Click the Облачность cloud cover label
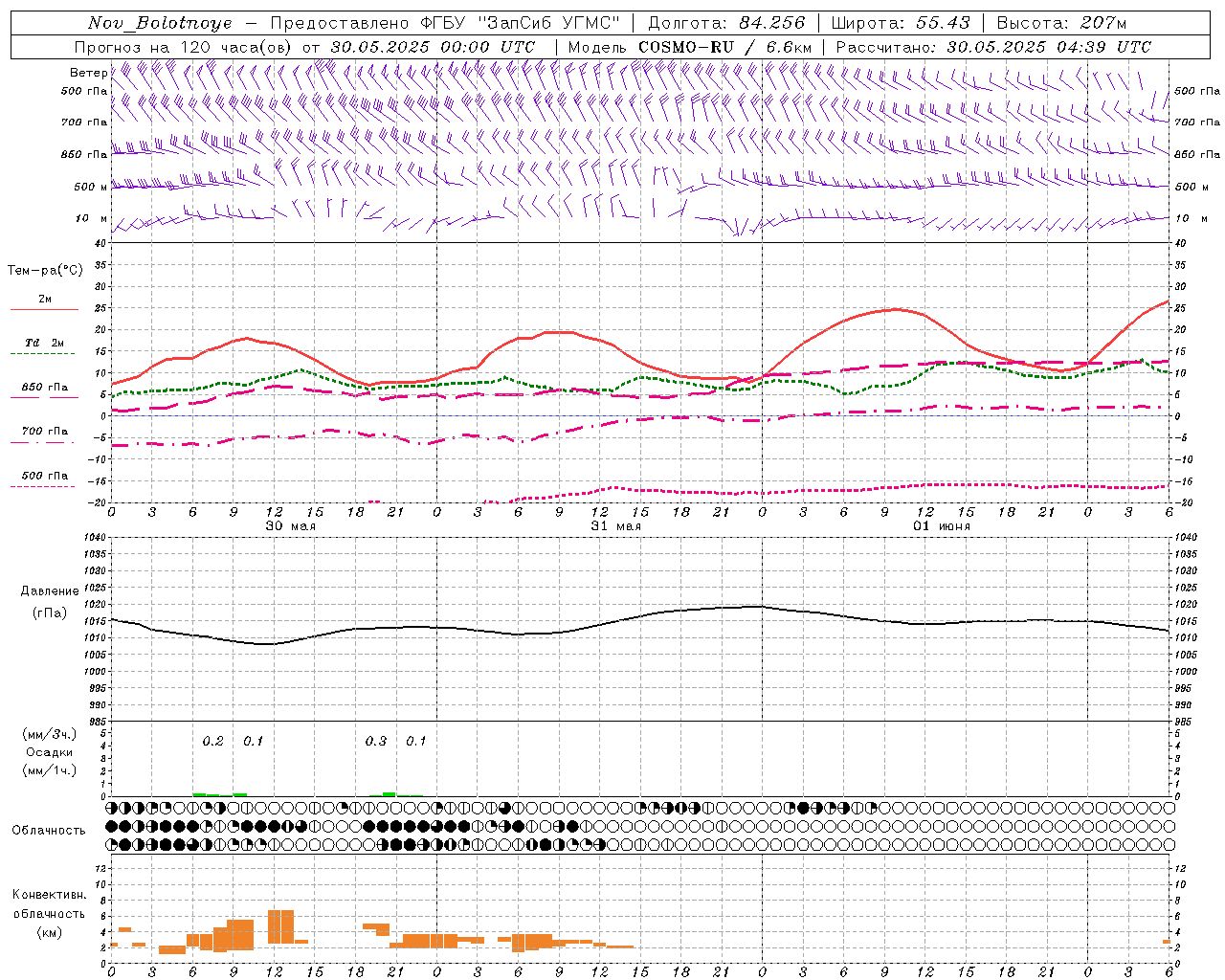 [49, 831]
